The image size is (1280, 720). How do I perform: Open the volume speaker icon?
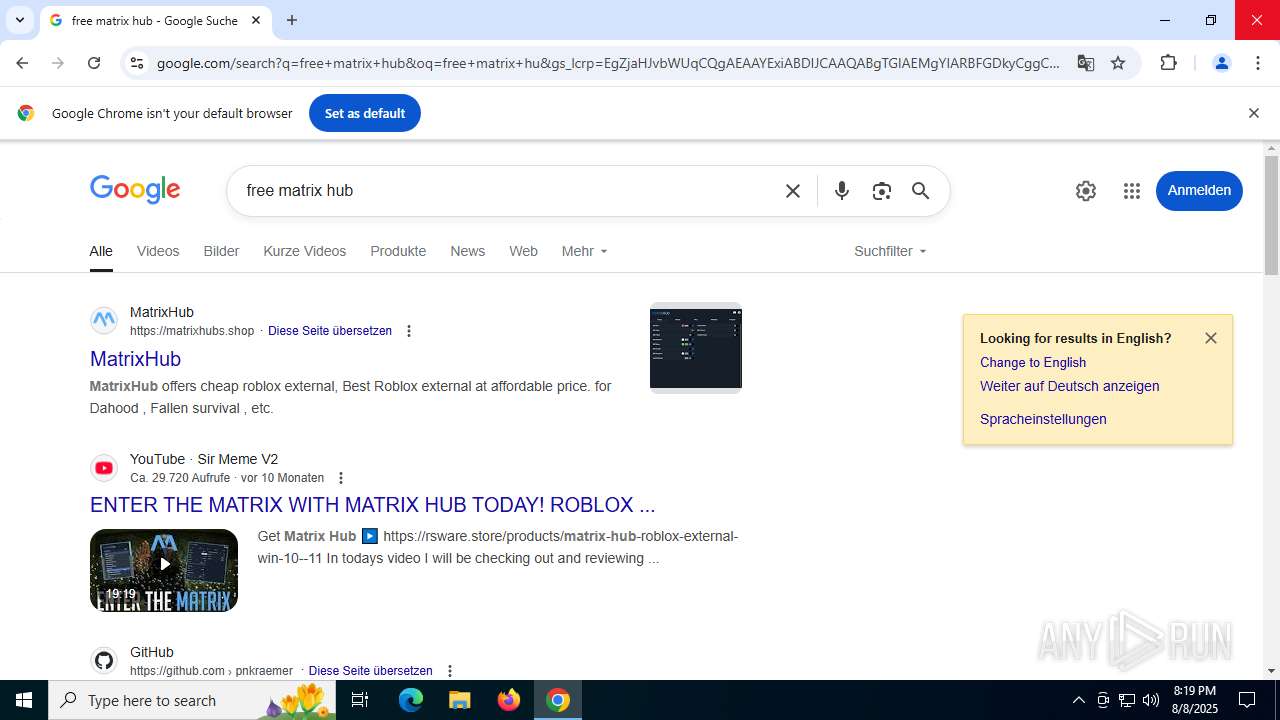coord(1151,700)
